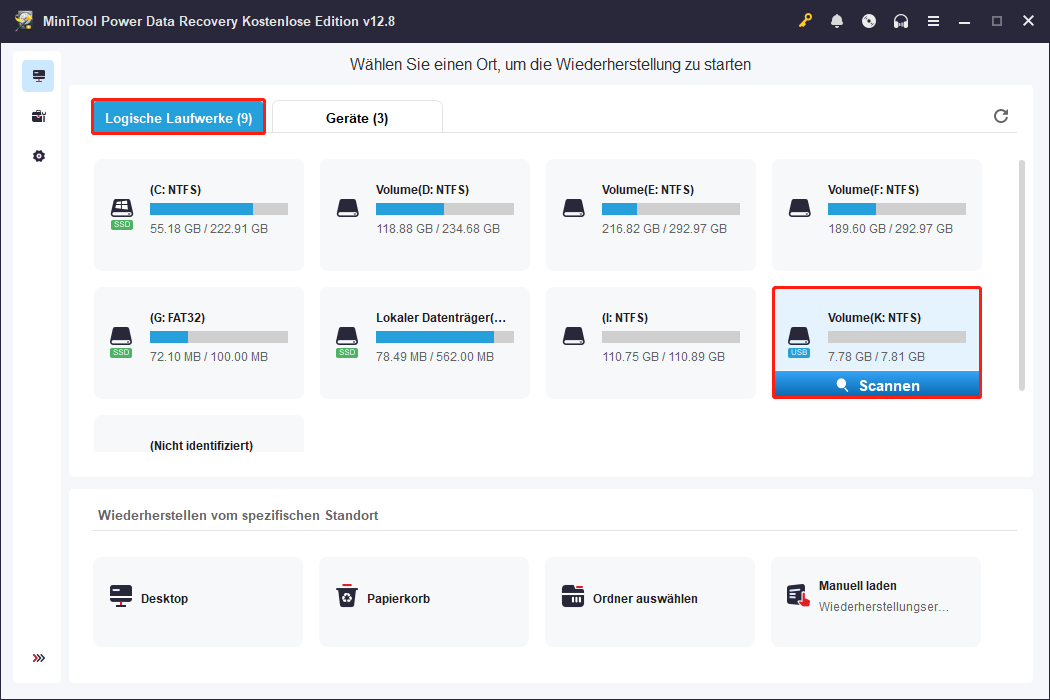1050x700 pixels.
Task: Open the notification bell
Action: tap(836, 21)
